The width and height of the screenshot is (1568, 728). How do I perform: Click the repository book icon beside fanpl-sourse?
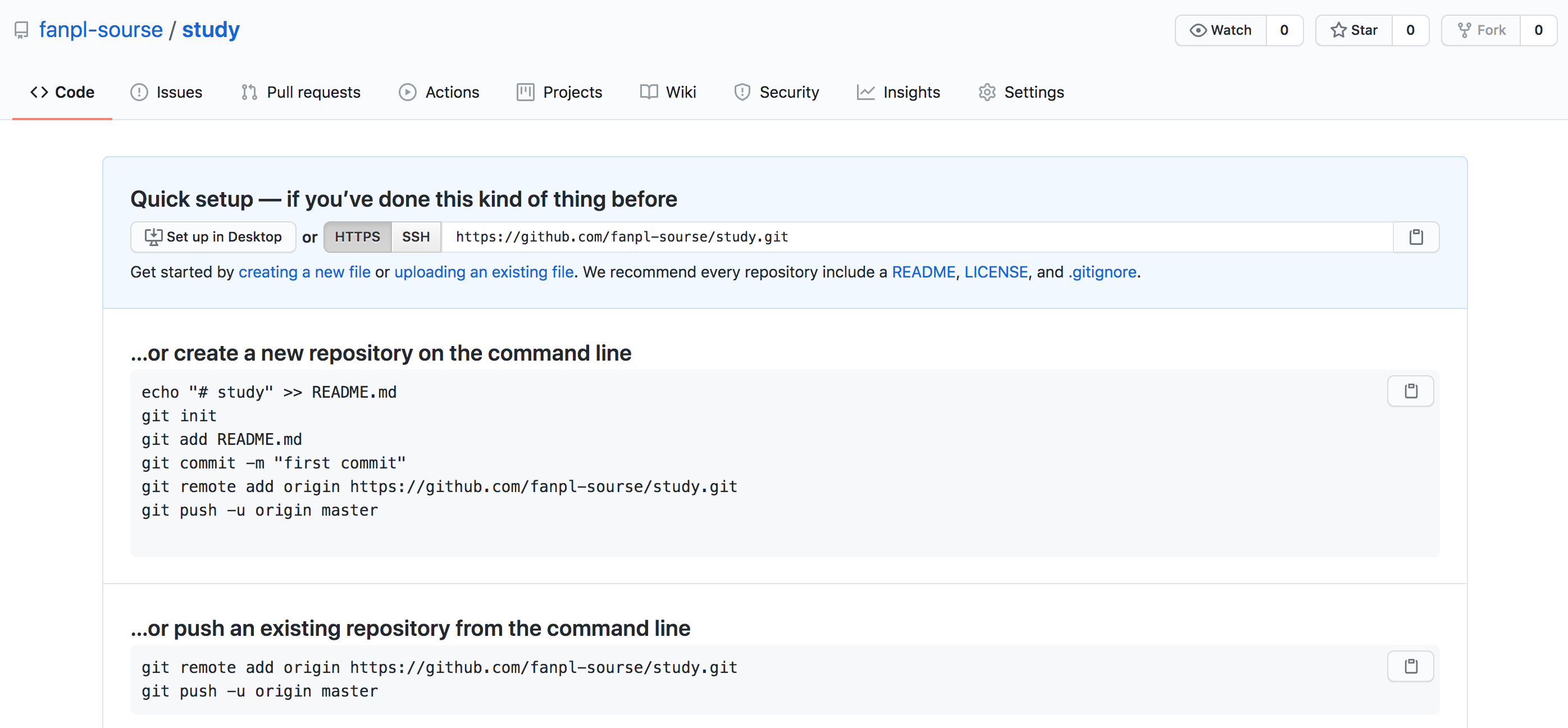21,30
